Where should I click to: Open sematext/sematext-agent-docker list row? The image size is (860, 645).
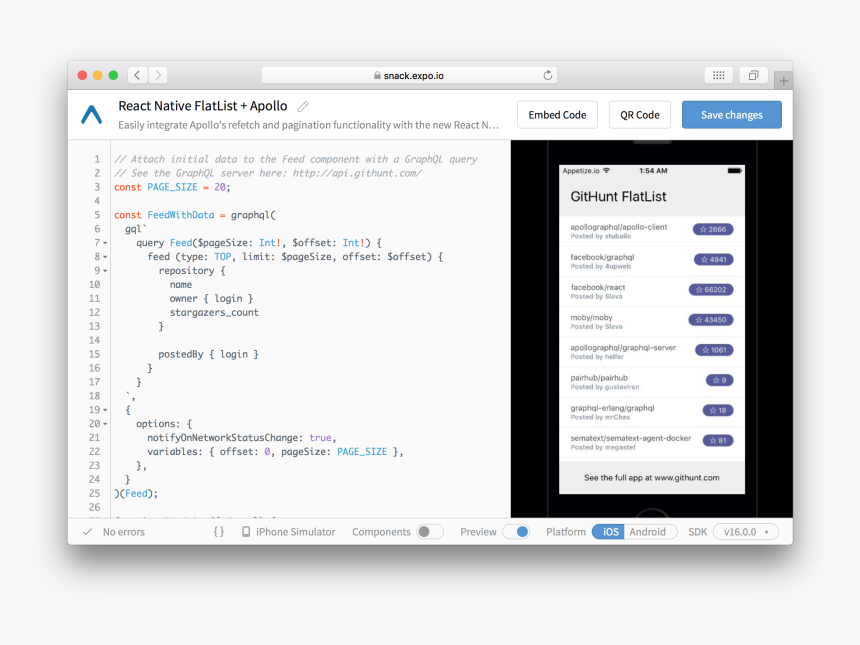(652, 443)
